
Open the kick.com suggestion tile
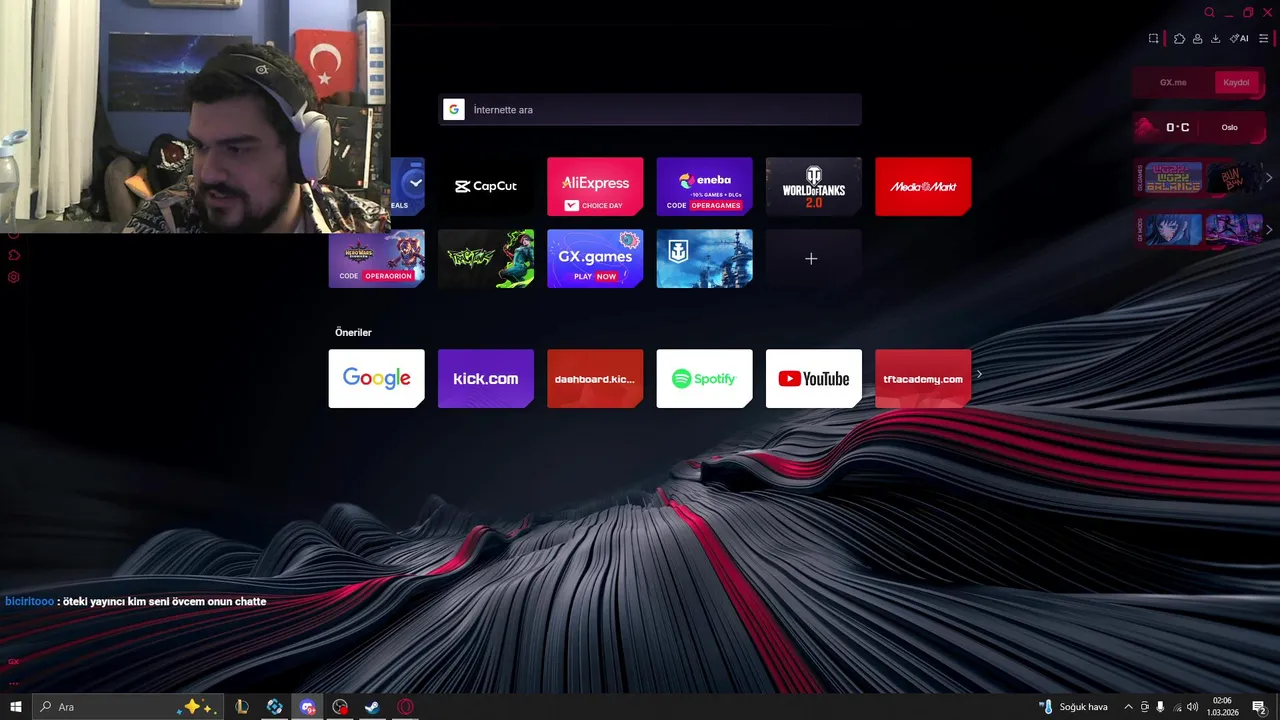(x=486, y=378)
